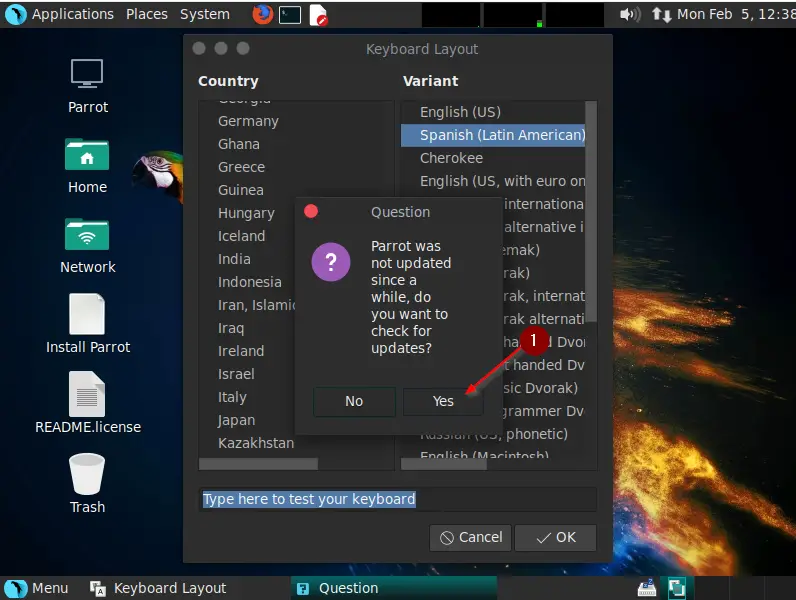The height and width of the screenshot is (600, 796).
Task: Click Cancel in Keyboard Layout window
Action: tap(471, 538)
